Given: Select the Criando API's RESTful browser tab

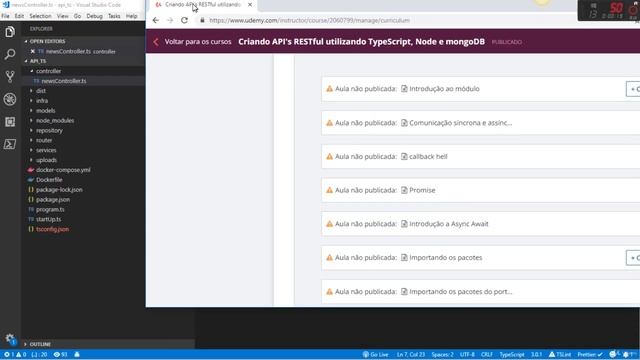Looking at the screenshot, I should tap(202, 4).
